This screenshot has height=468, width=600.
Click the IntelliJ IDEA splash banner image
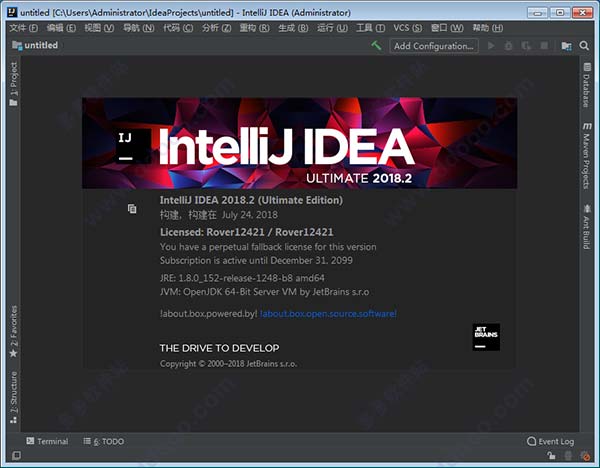pos(299,143)
